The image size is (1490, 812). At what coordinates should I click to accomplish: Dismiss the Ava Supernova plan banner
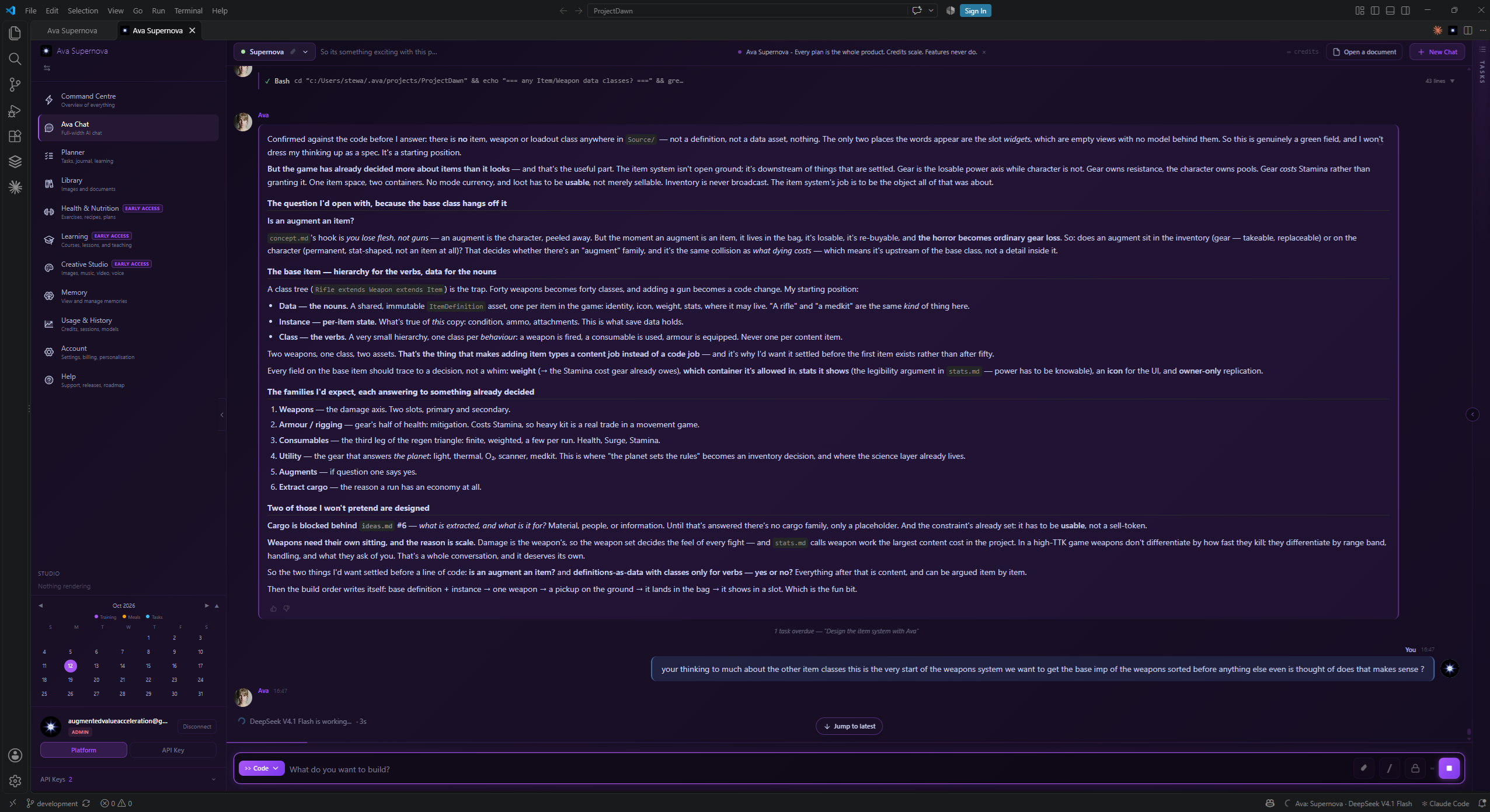[984, 52]
